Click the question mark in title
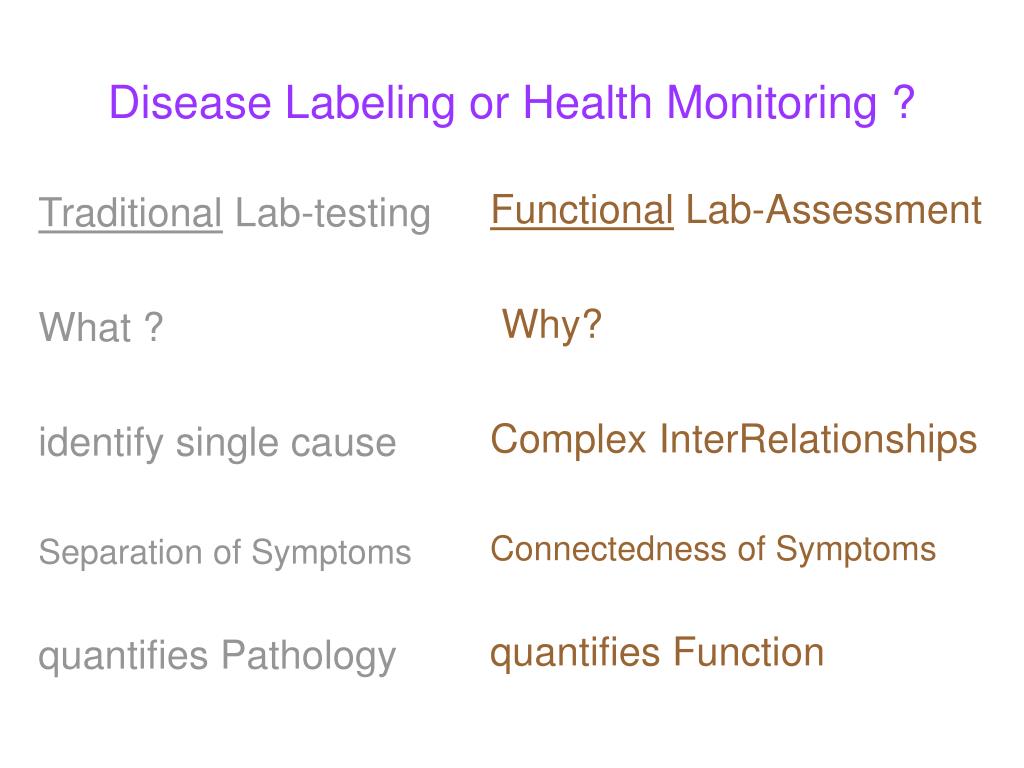This screenshot has height=768, width=1024. point(904,103)
